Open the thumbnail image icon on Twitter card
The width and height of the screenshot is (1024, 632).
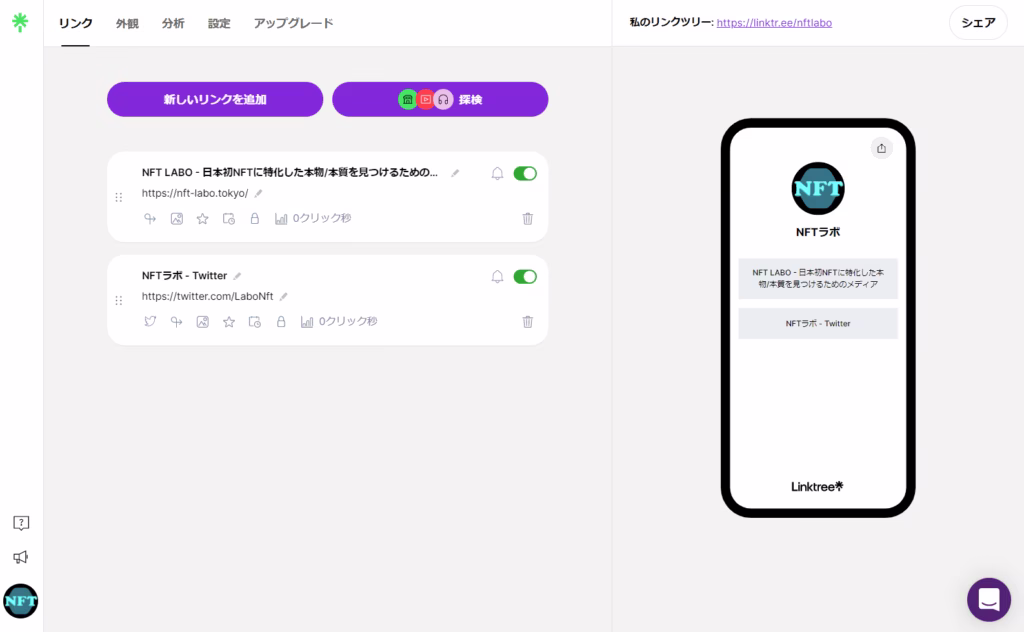pyautogui.click(x=202, y=321)
